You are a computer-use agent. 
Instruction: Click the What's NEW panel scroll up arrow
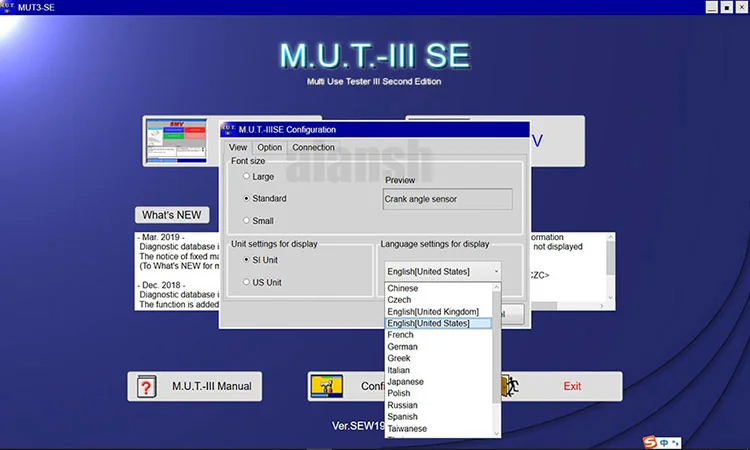click(610, 237)
